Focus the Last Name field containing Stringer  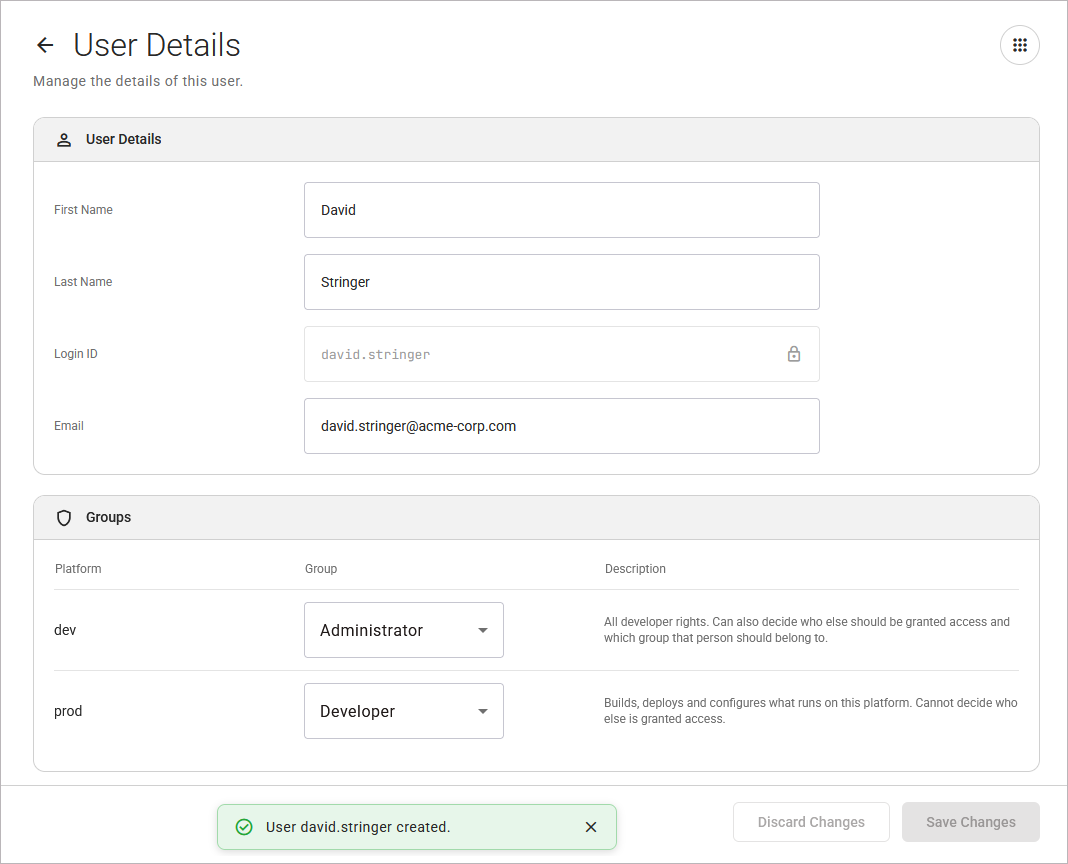[x=562, y=282]
